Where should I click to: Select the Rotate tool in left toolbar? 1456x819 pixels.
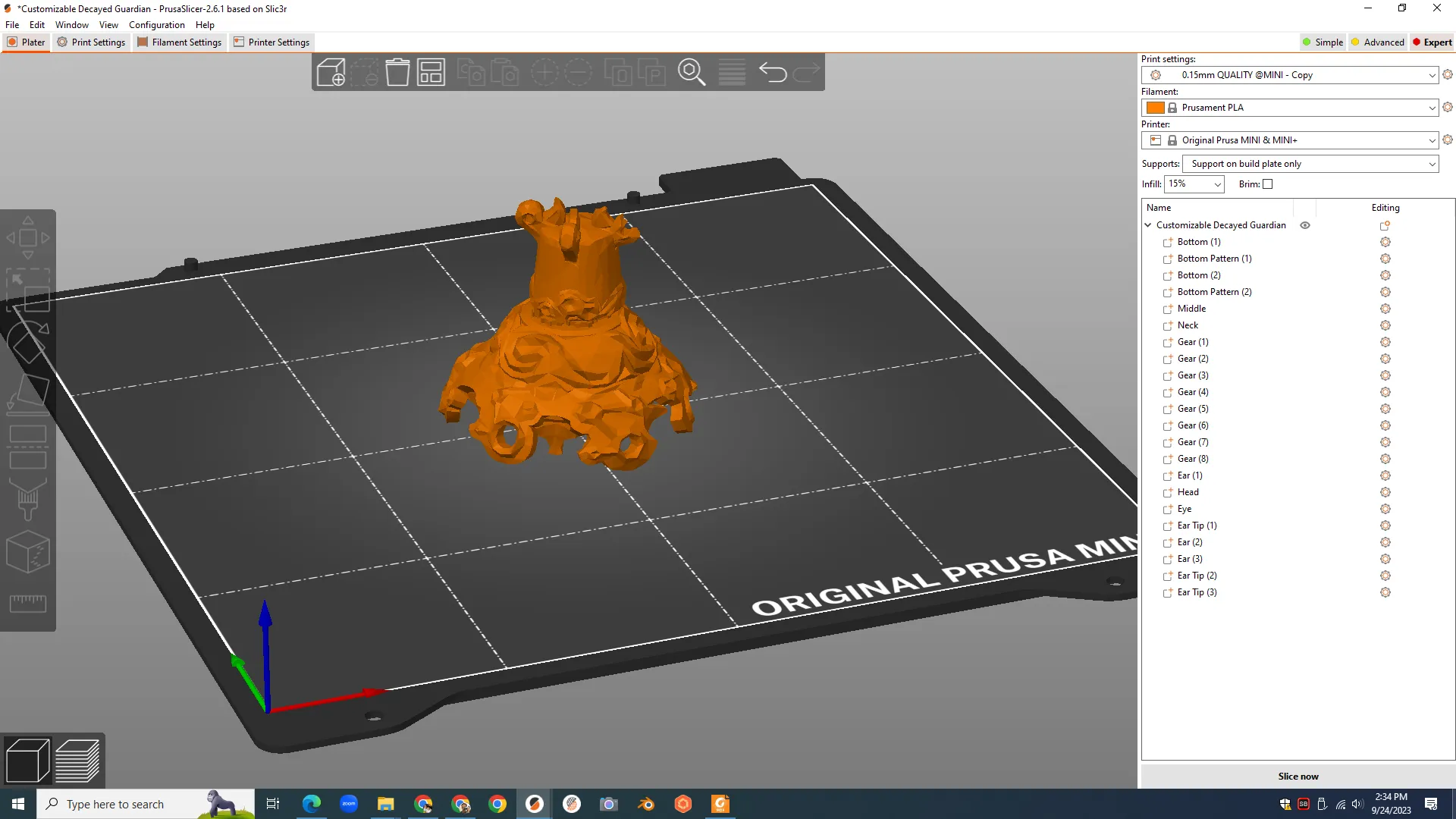[28, 341]
